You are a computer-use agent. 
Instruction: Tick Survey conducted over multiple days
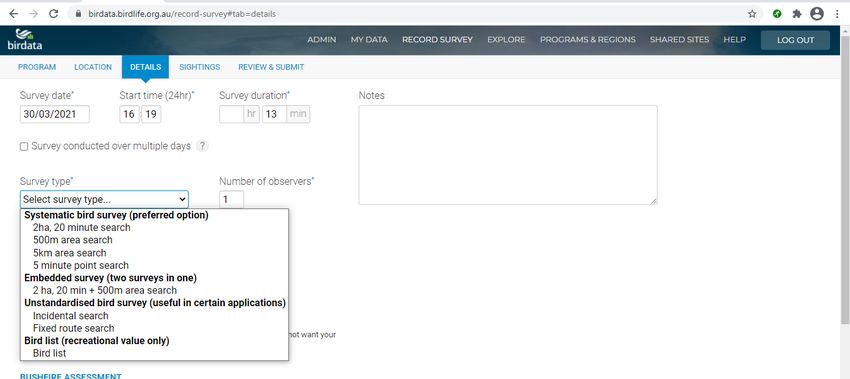click(x=24, y=146)
